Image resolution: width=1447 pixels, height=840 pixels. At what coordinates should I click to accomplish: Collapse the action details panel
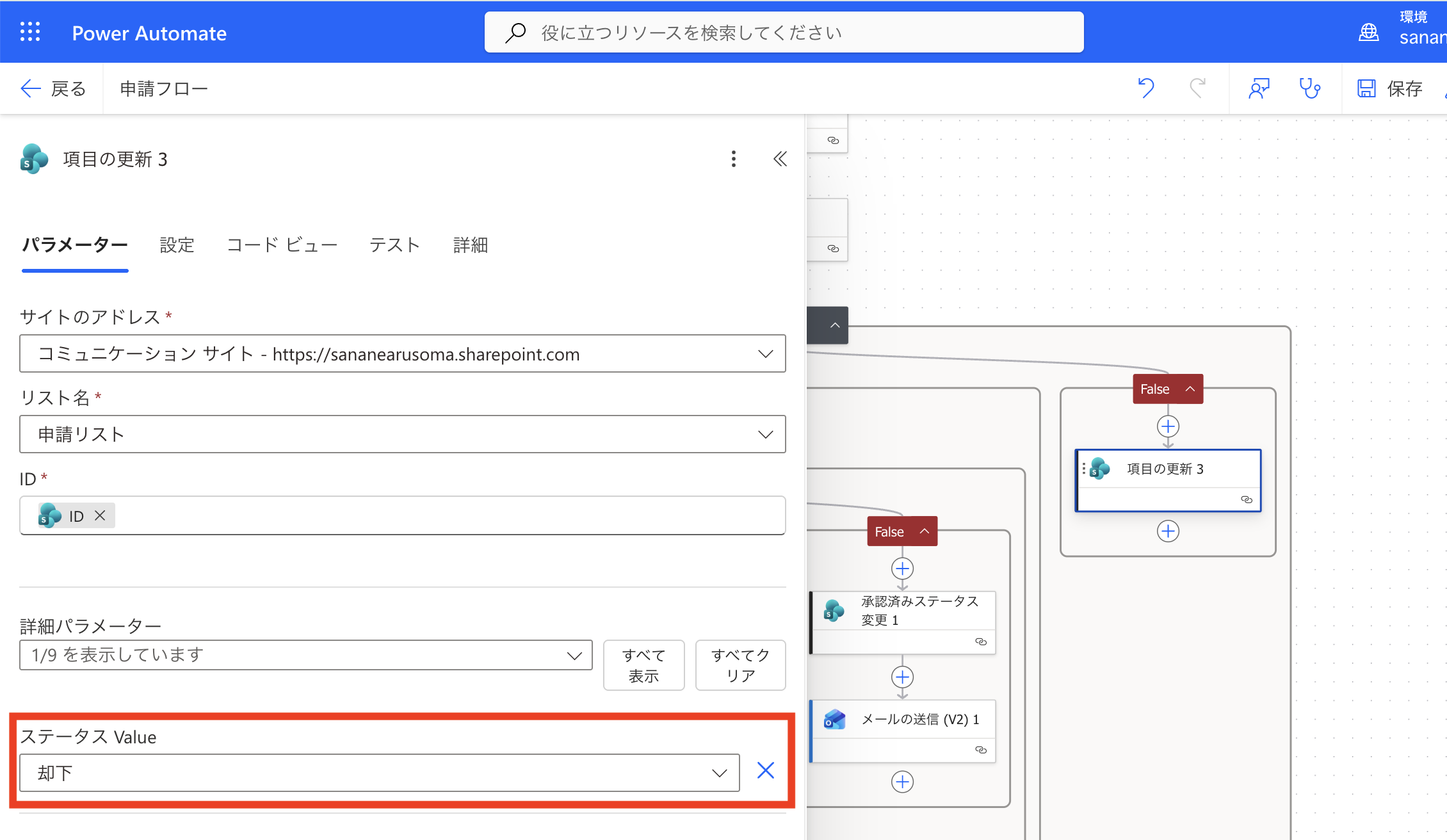[780, 159]
